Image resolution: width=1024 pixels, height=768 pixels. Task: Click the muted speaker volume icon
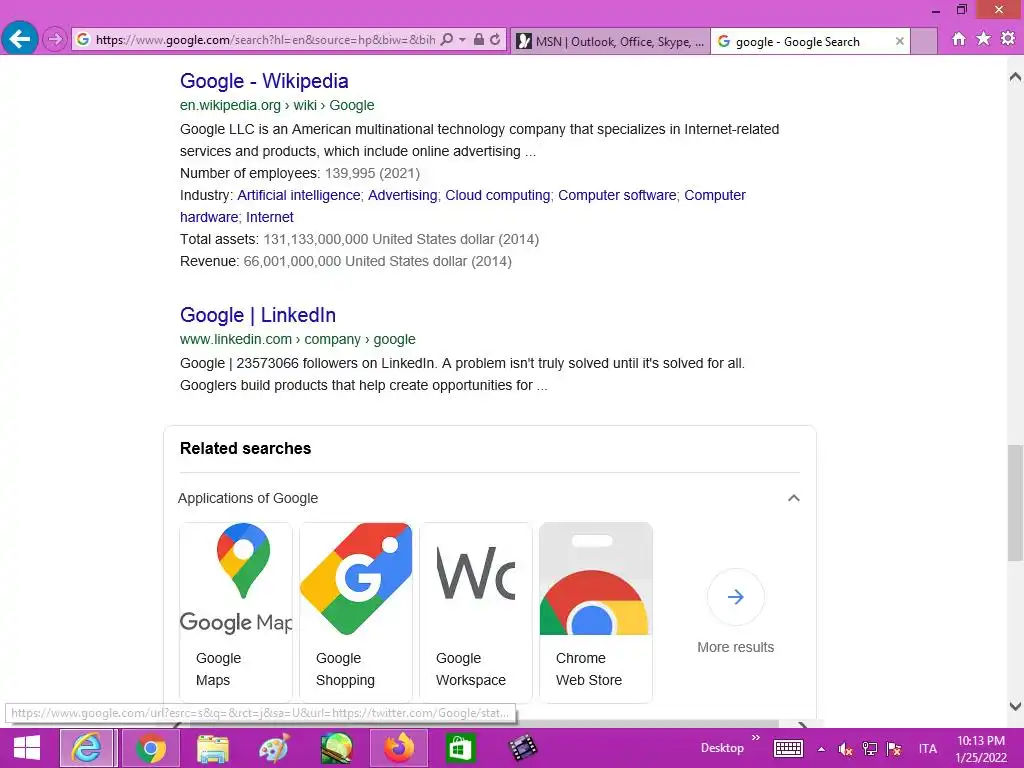(x=845, y=749)
